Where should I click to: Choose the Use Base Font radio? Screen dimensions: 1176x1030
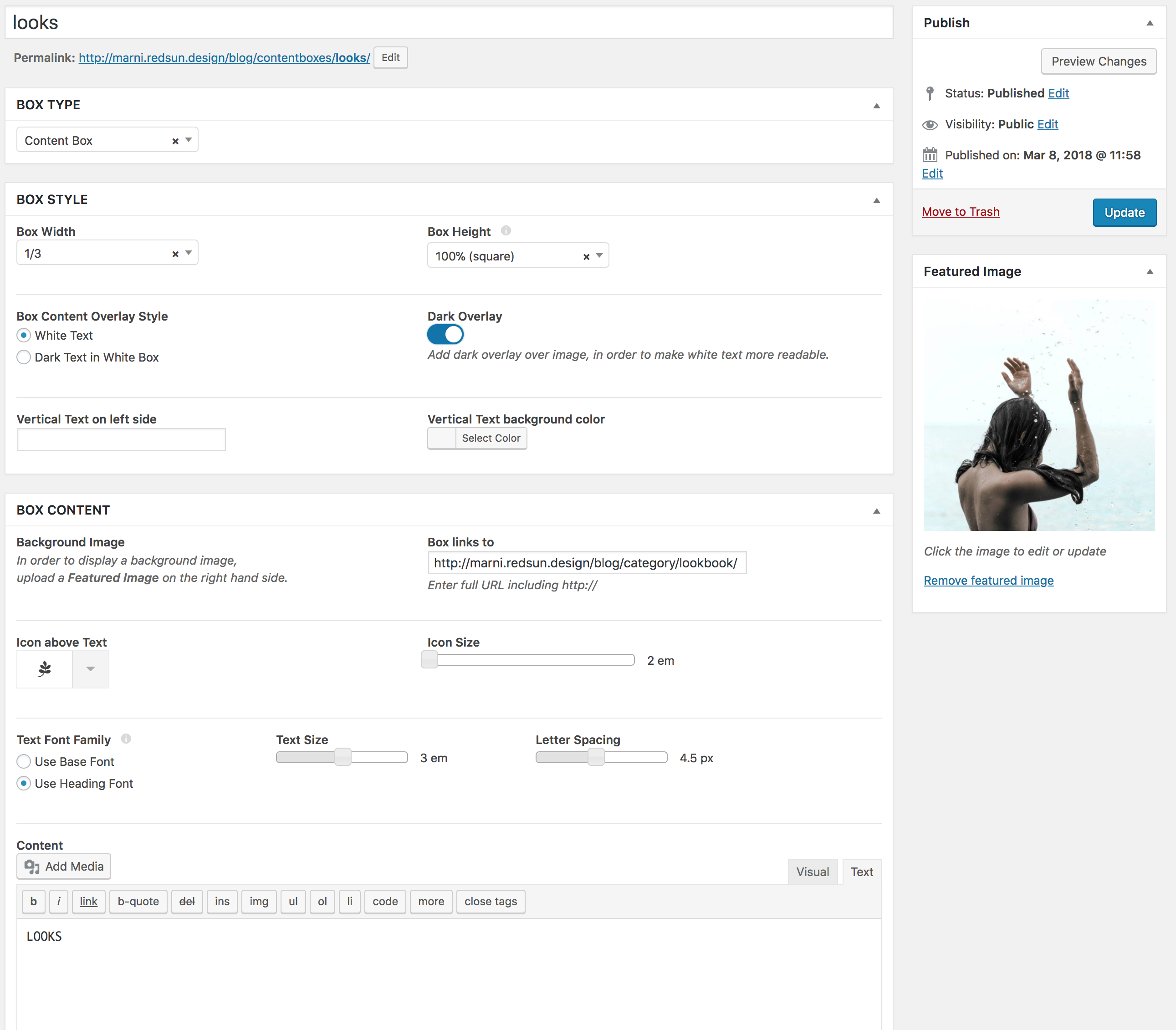(24, 762)
